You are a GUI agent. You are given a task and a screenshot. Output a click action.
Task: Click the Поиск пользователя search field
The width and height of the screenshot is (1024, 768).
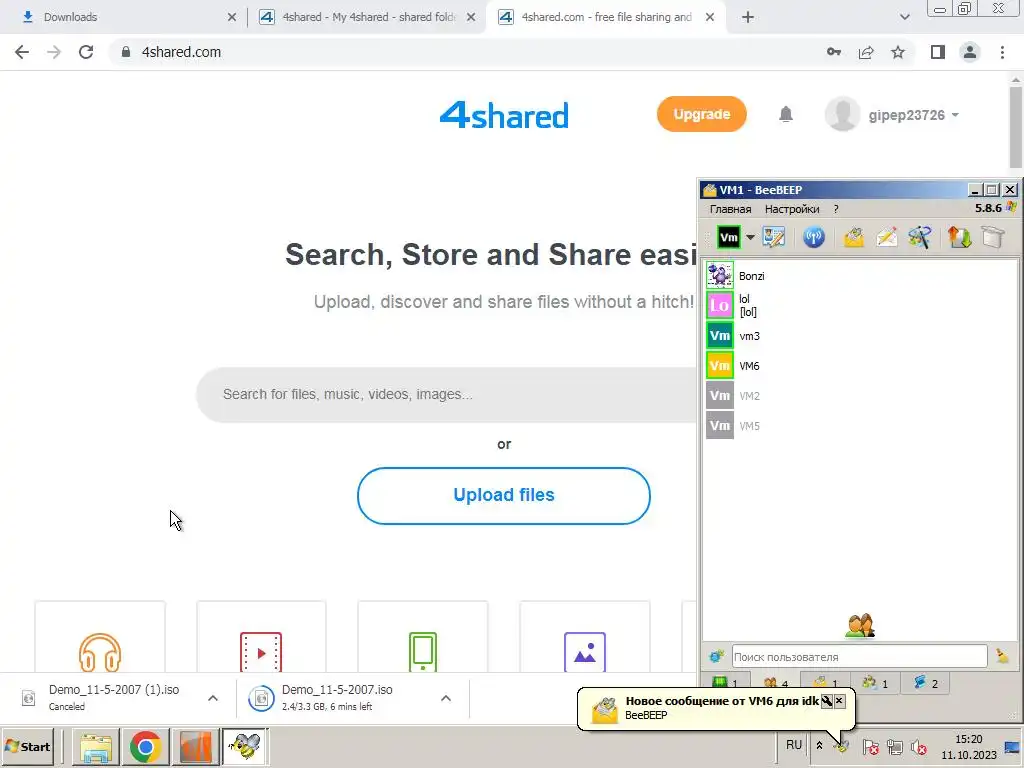[859, 656]
